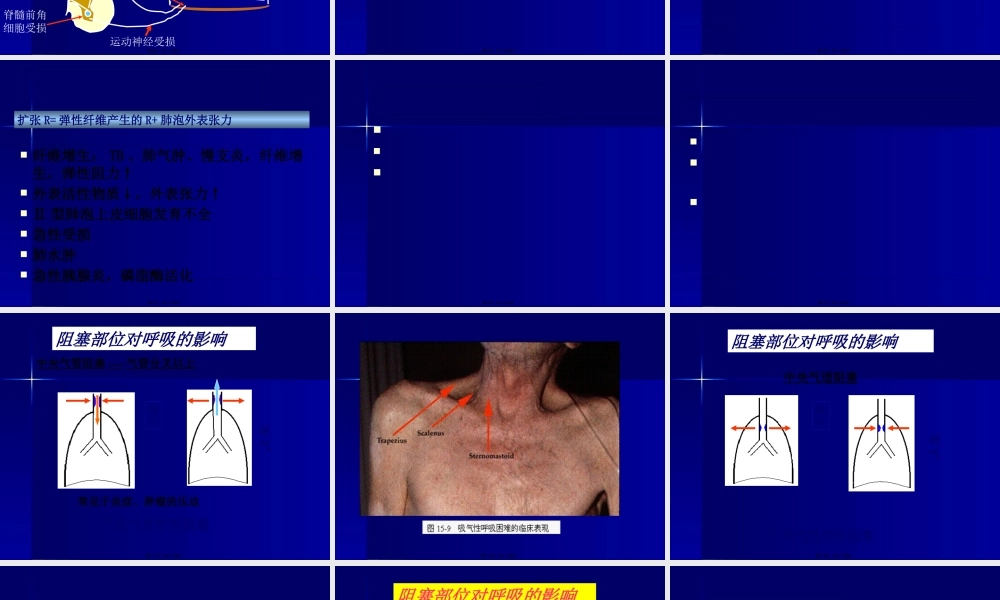Viewport: 1000px width, 600px height.
Task: Click the 'Trapezius' label in the photo
Action: [x=392, y=441]
